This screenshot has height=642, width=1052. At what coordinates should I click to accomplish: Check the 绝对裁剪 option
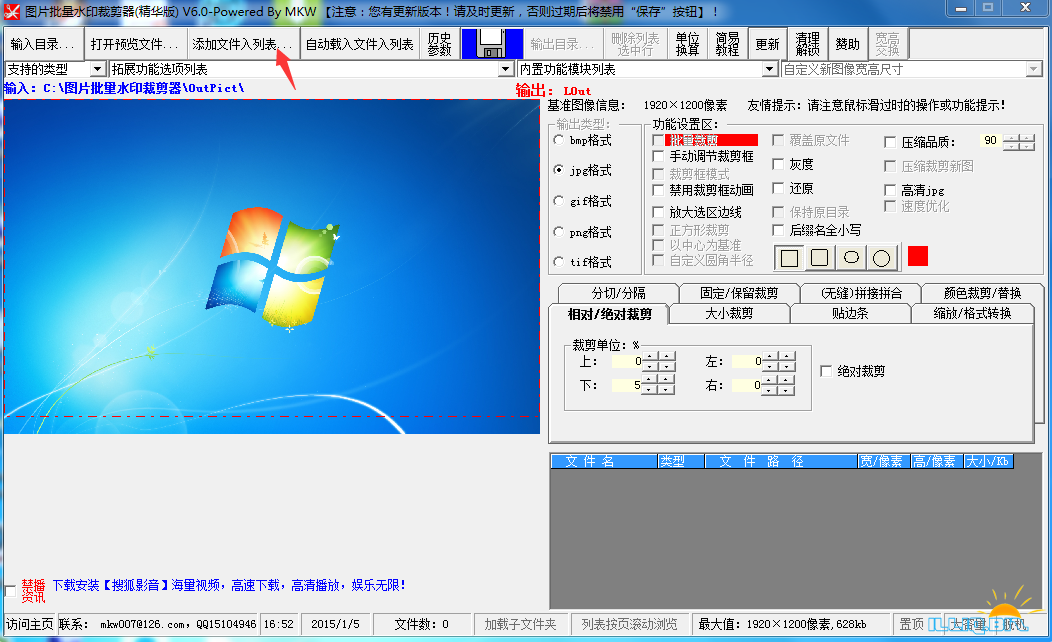827,372
